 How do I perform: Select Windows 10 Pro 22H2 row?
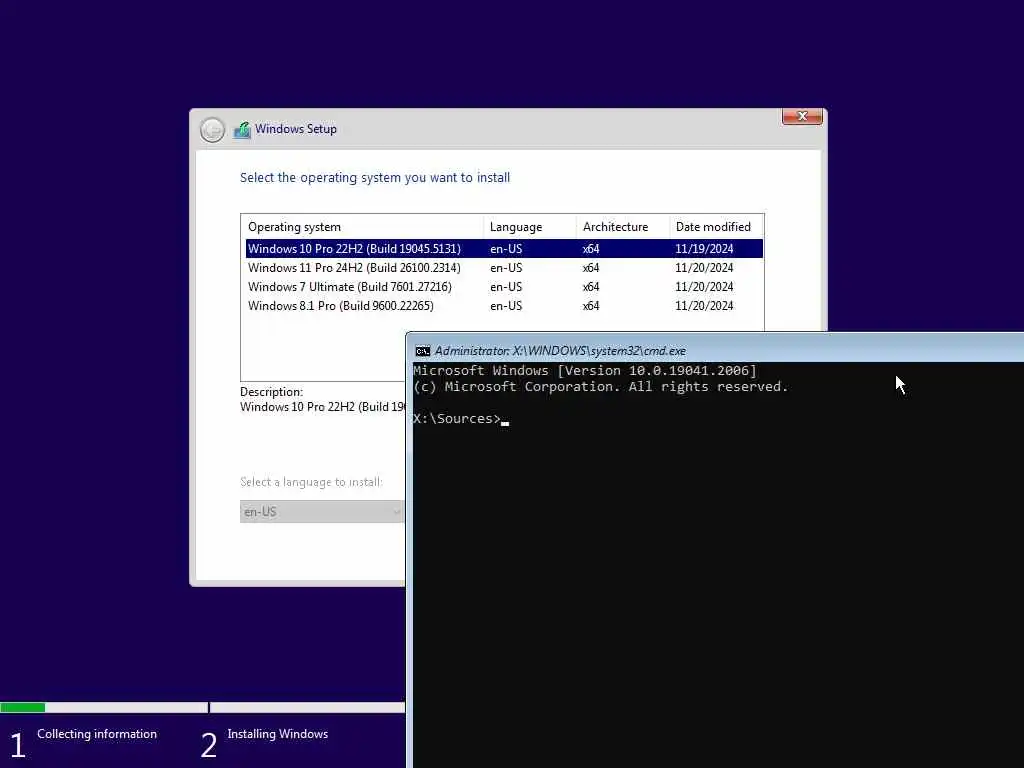(504, 249)
